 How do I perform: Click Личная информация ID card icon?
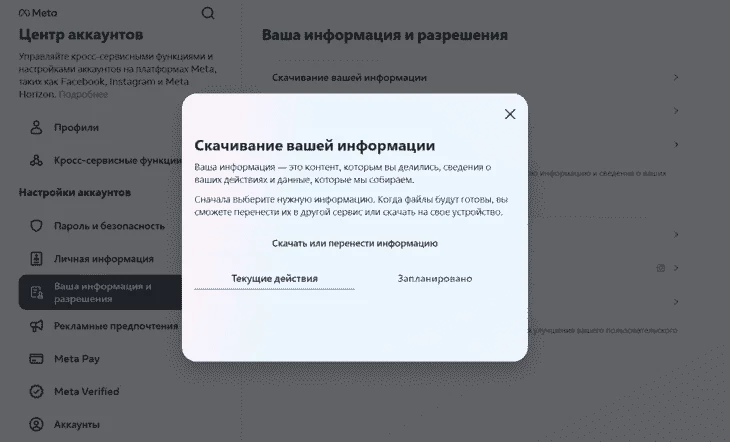click(36, 258)
